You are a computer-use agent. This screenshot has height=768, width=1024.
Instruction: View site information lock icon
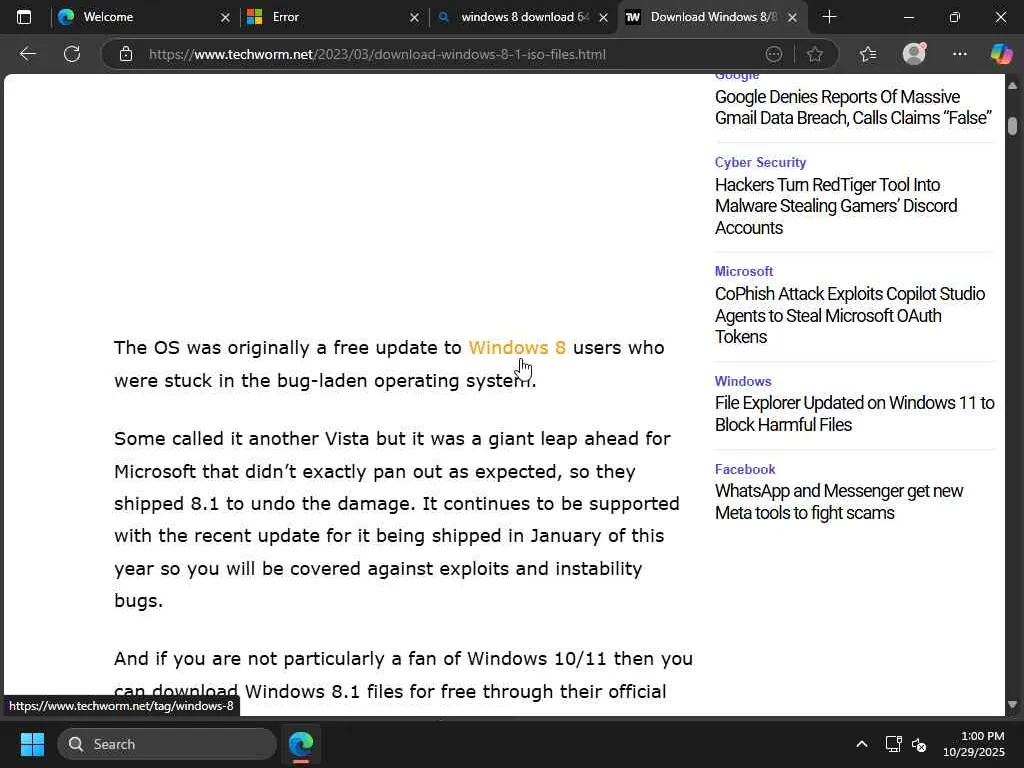126,54
